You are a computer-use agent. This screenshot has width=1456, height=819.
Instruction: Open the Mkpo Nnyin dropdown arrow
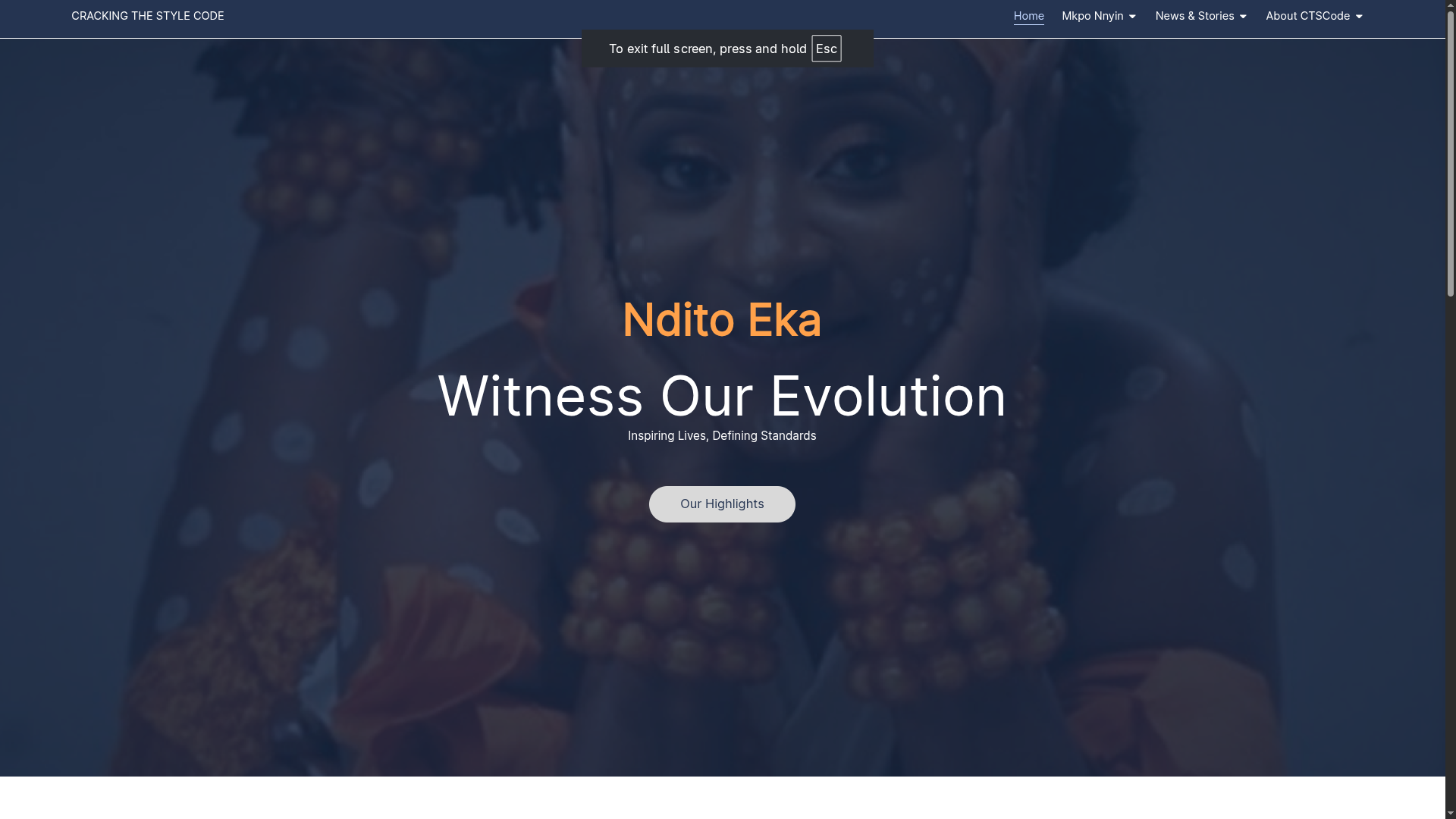1132,17
